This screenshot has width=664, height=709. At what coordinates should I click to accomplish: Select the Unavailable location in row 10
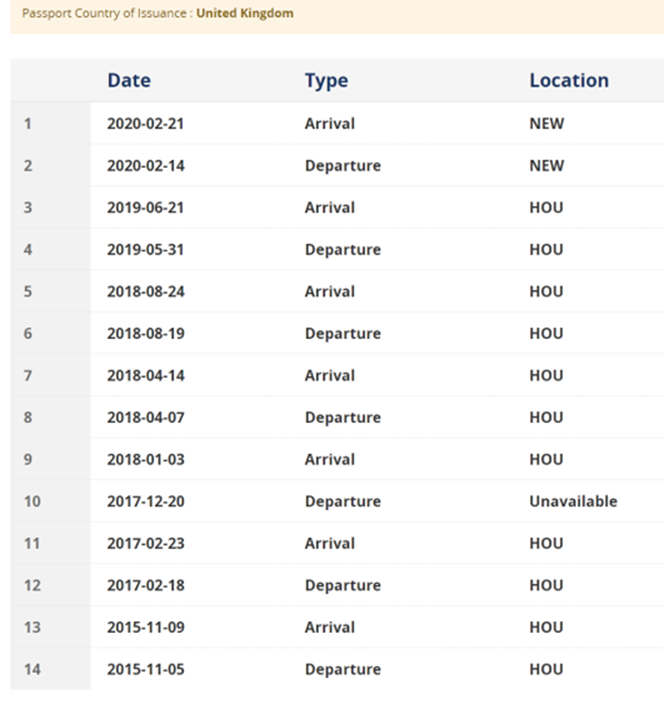coord(573,501)
